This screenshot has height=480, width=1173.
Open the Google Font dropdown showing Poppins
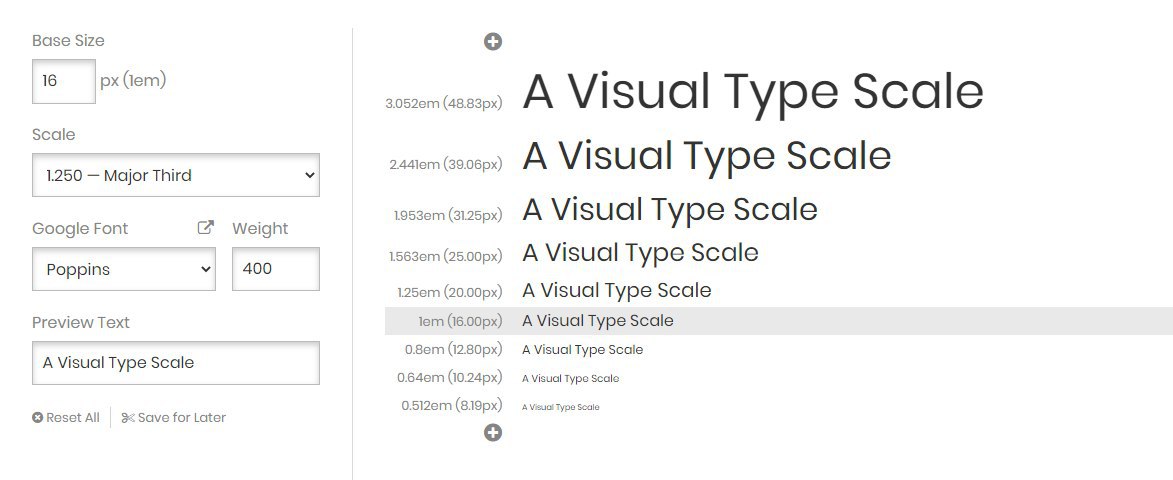click(x=124, y=269)
